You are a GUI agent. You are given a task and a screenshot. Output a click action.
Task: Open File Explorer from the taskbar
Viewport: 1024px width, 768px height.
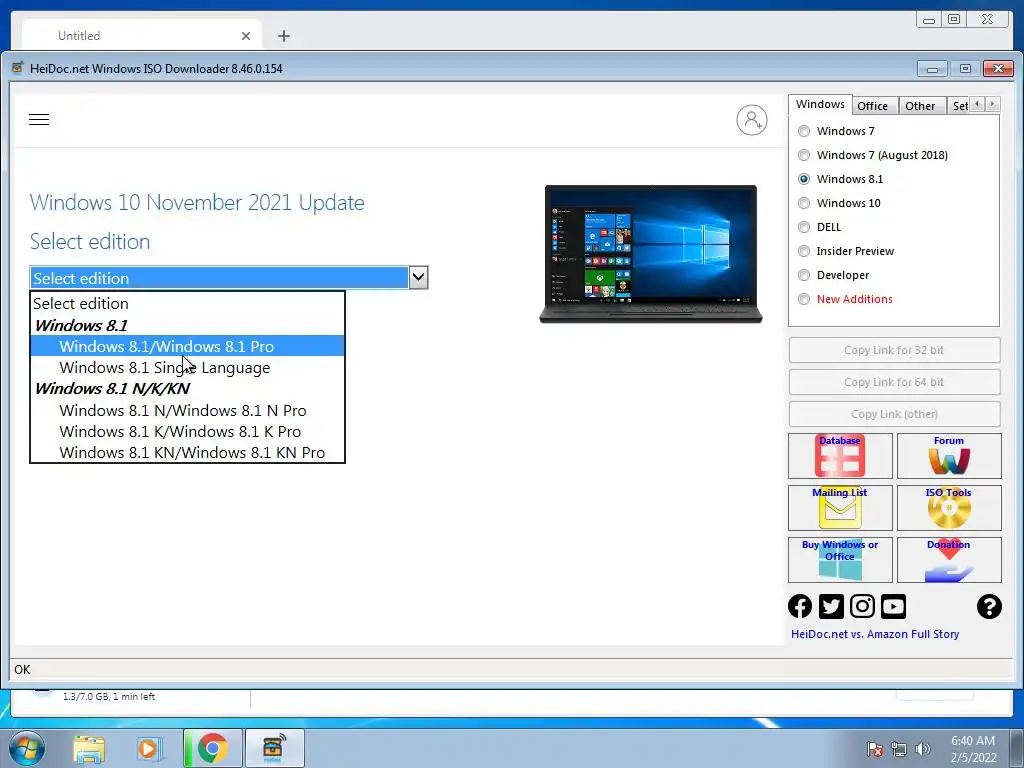(x=89, y=748)
